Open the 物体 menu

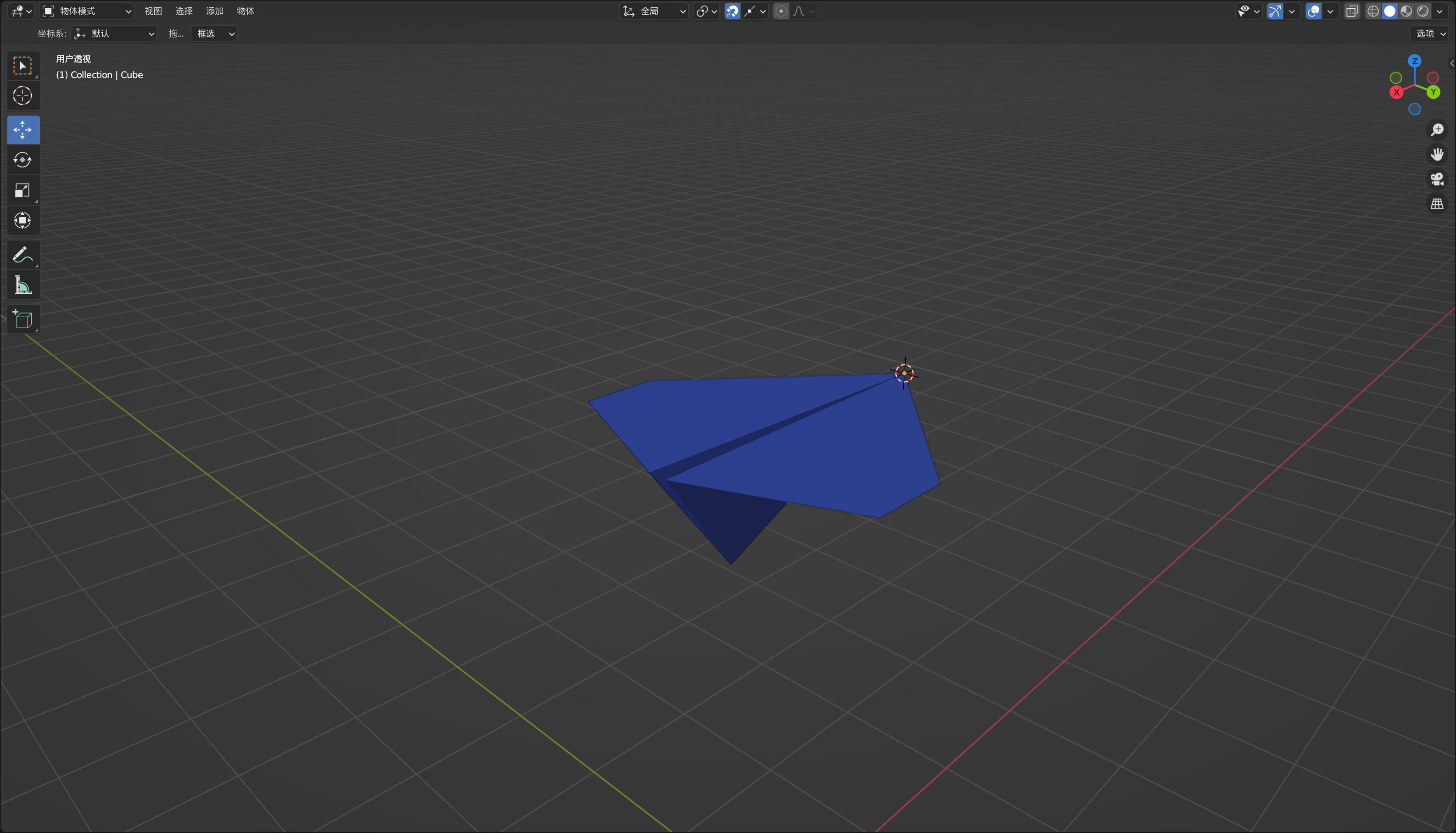[246, 11]
